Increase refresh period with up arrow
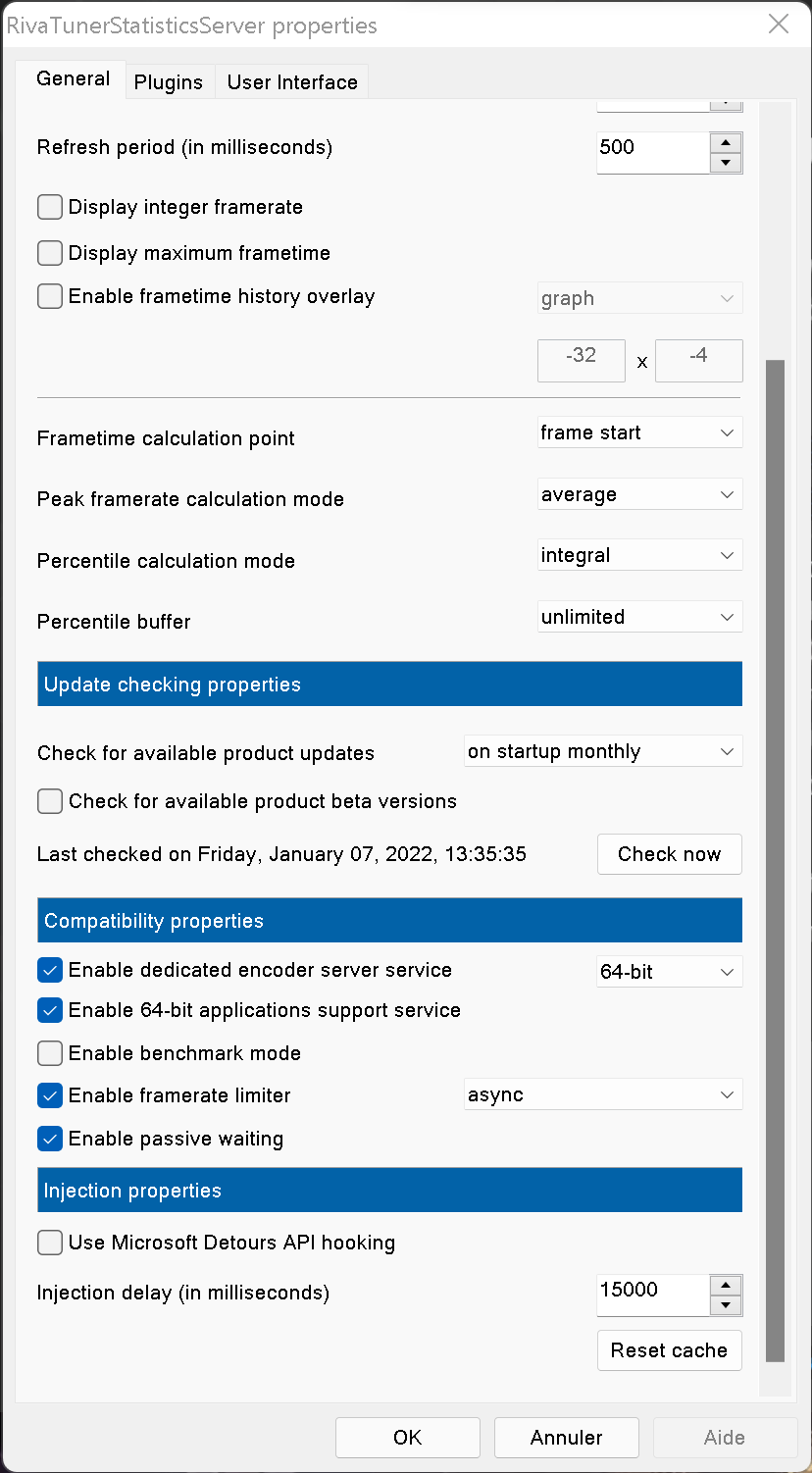 click(725, 141)
